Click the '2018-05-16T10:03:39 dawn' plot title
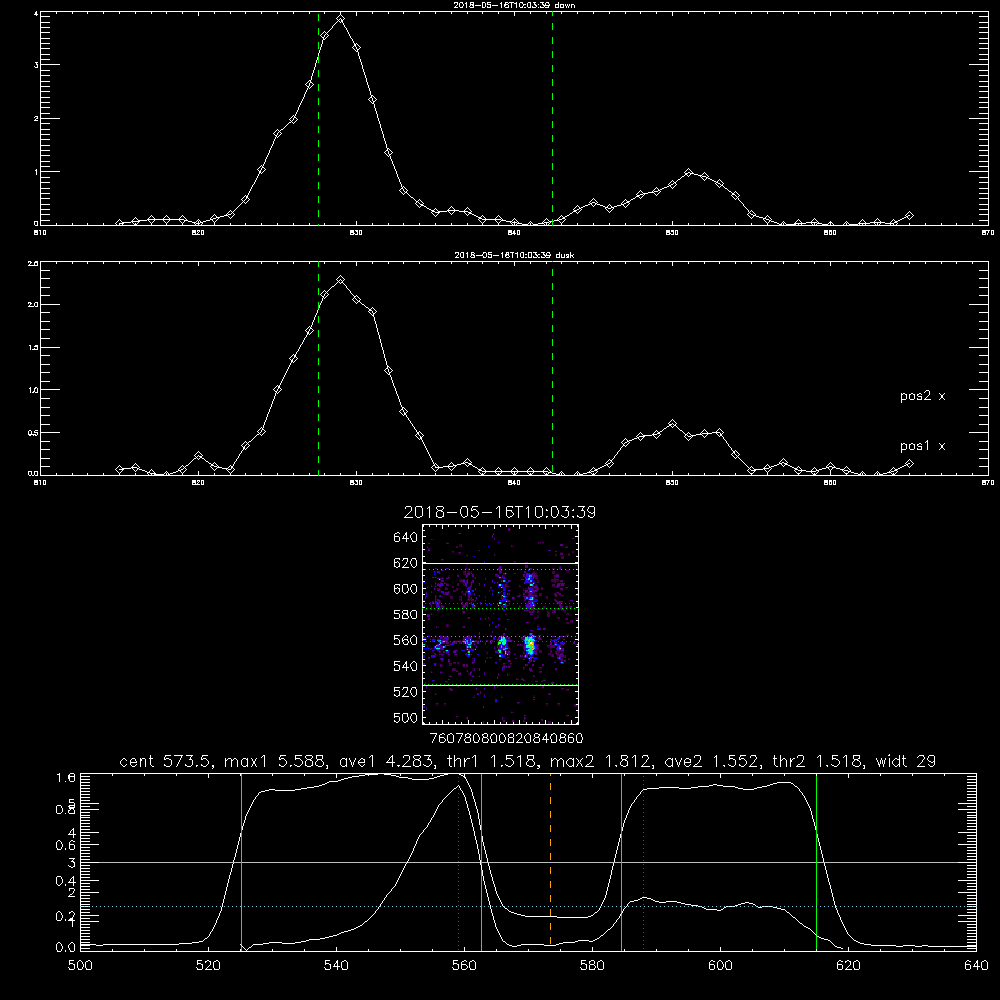This screenshot has height=1000, width=1000. tap(514, 5)
